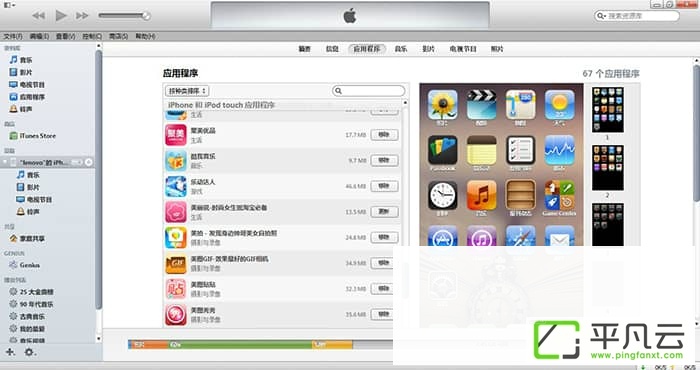Collapse the "lenovo" iPhone device tree
This screenshot has height=370, width=700.
[x=5, y=162]
